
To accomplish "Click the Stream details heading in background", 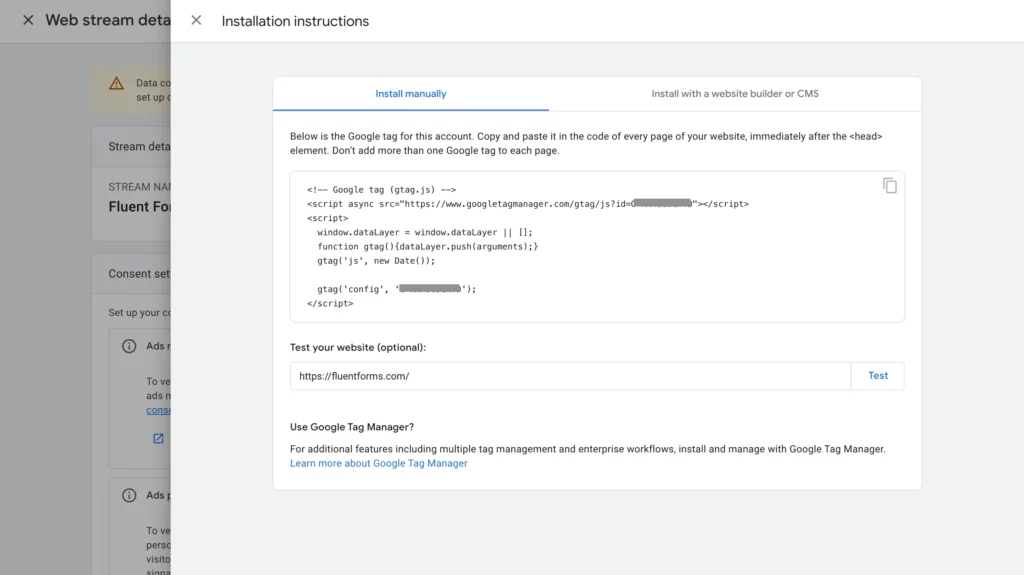I will pos(139,146).
